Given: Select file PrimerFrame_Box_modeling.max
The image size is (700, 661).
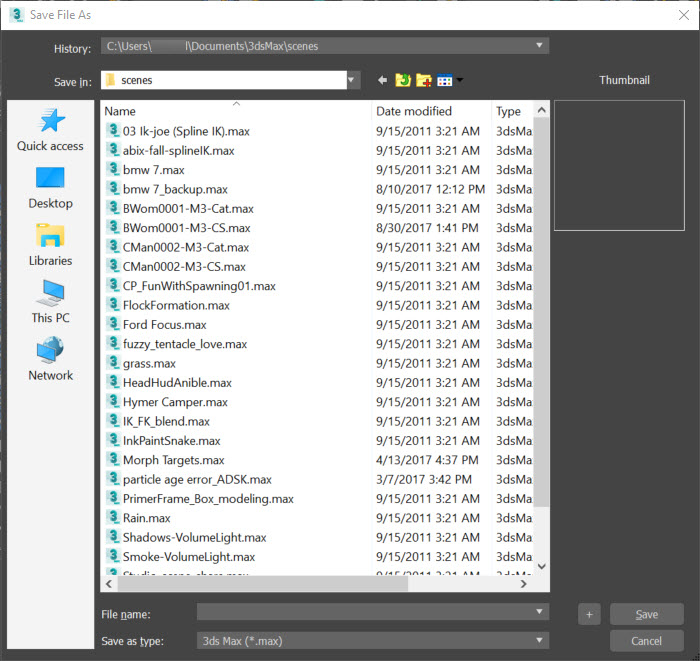Looking at the screenshot, I should pos(208,499).
